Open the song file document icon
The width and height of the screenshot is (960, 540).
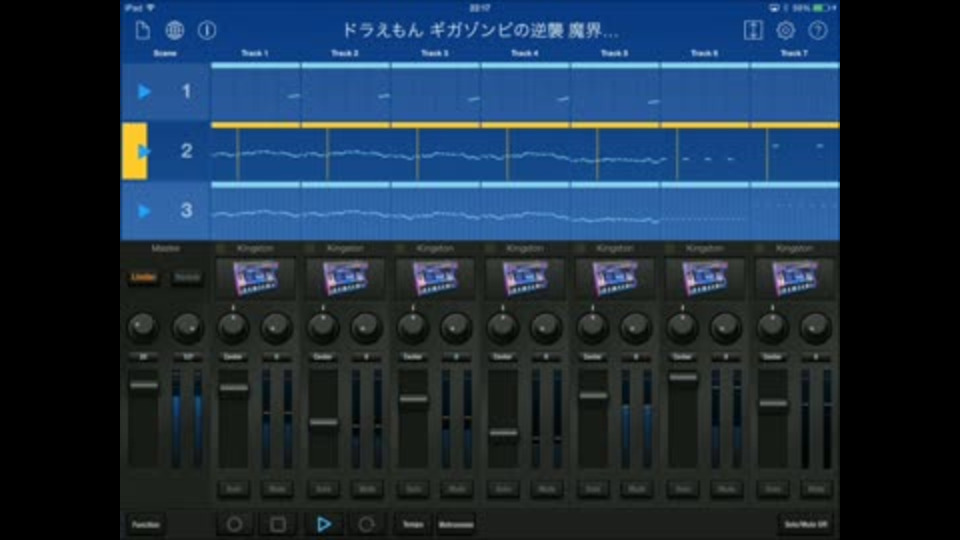click(x=143, y=30)
